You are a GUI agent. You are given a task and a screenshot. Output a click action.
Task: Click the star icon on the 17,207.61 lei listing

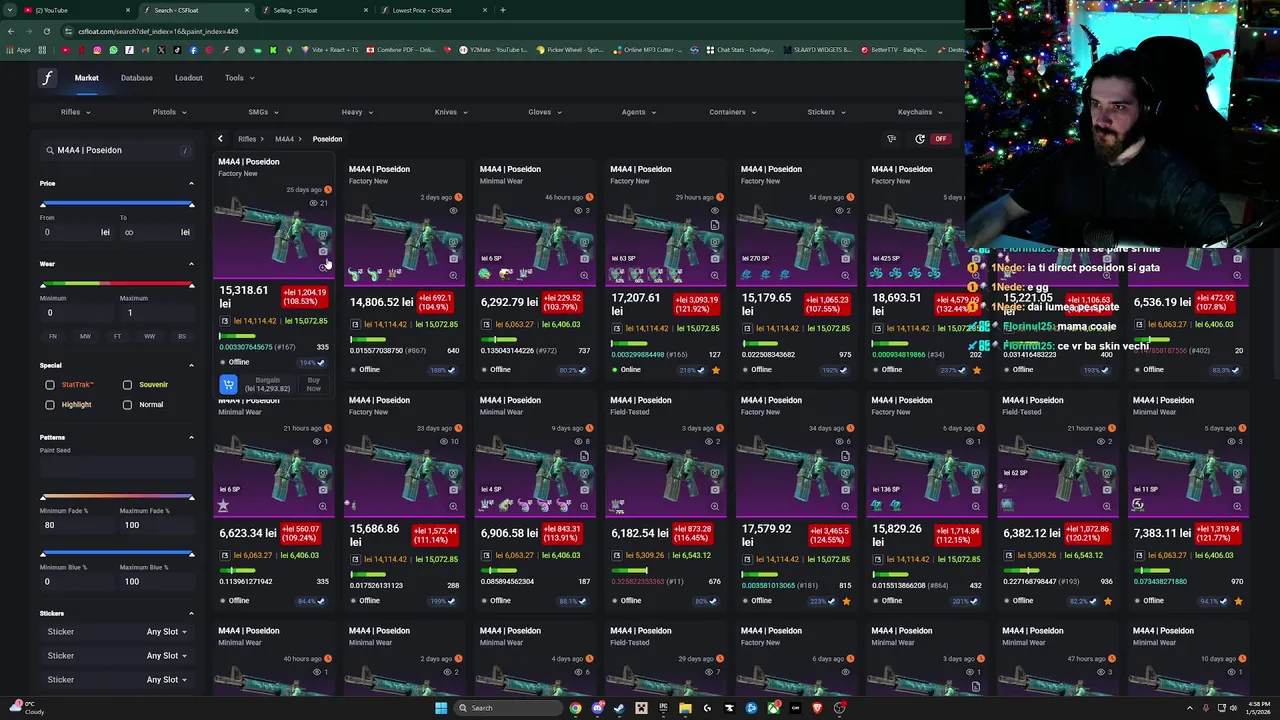pyautogui.click(x=716, y=370)
